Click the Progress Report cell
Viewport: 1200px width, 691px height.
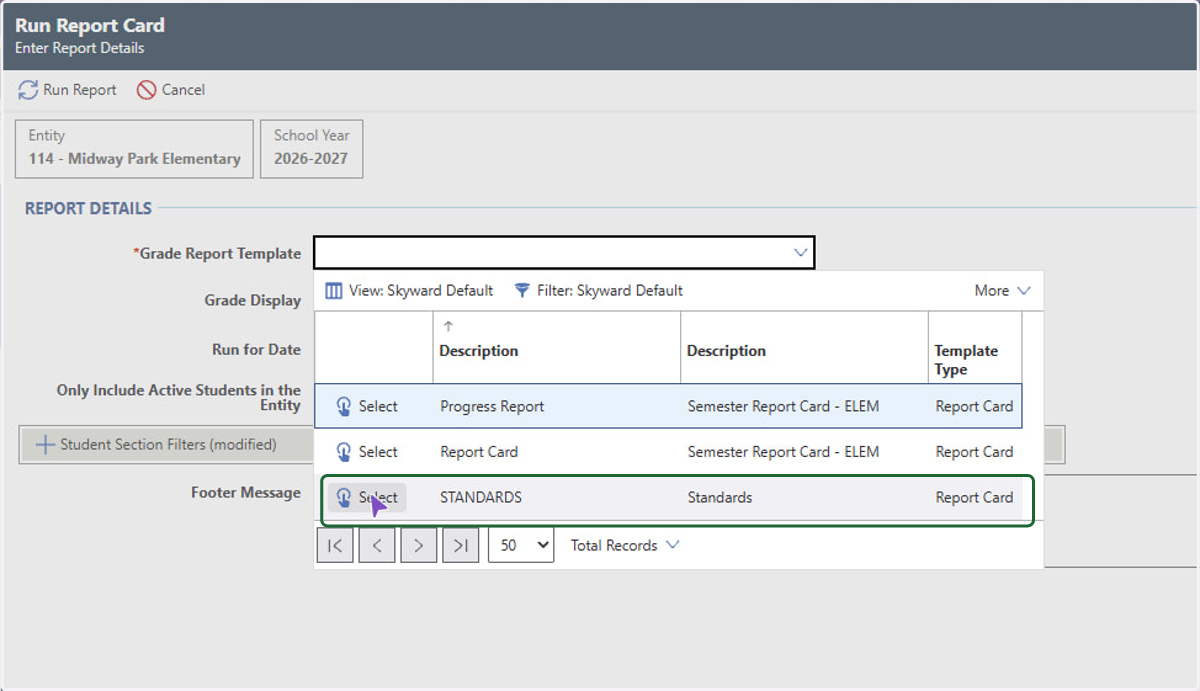click(493, 406)
